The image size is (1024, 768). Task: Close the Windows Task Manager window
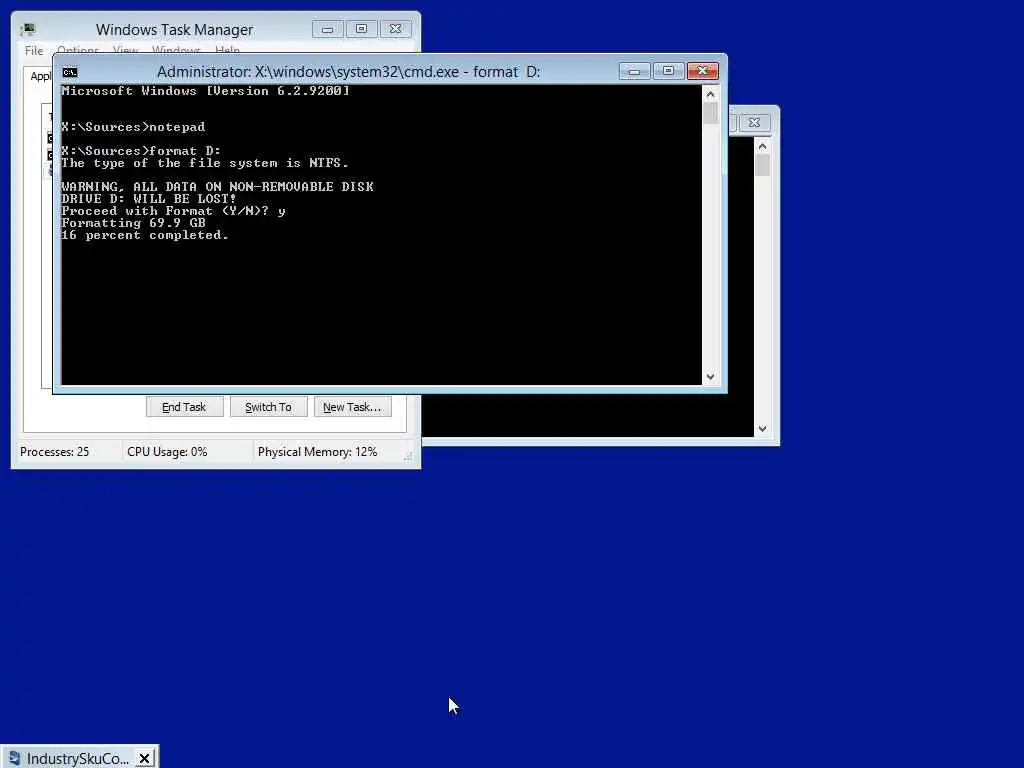coord(395,29)
